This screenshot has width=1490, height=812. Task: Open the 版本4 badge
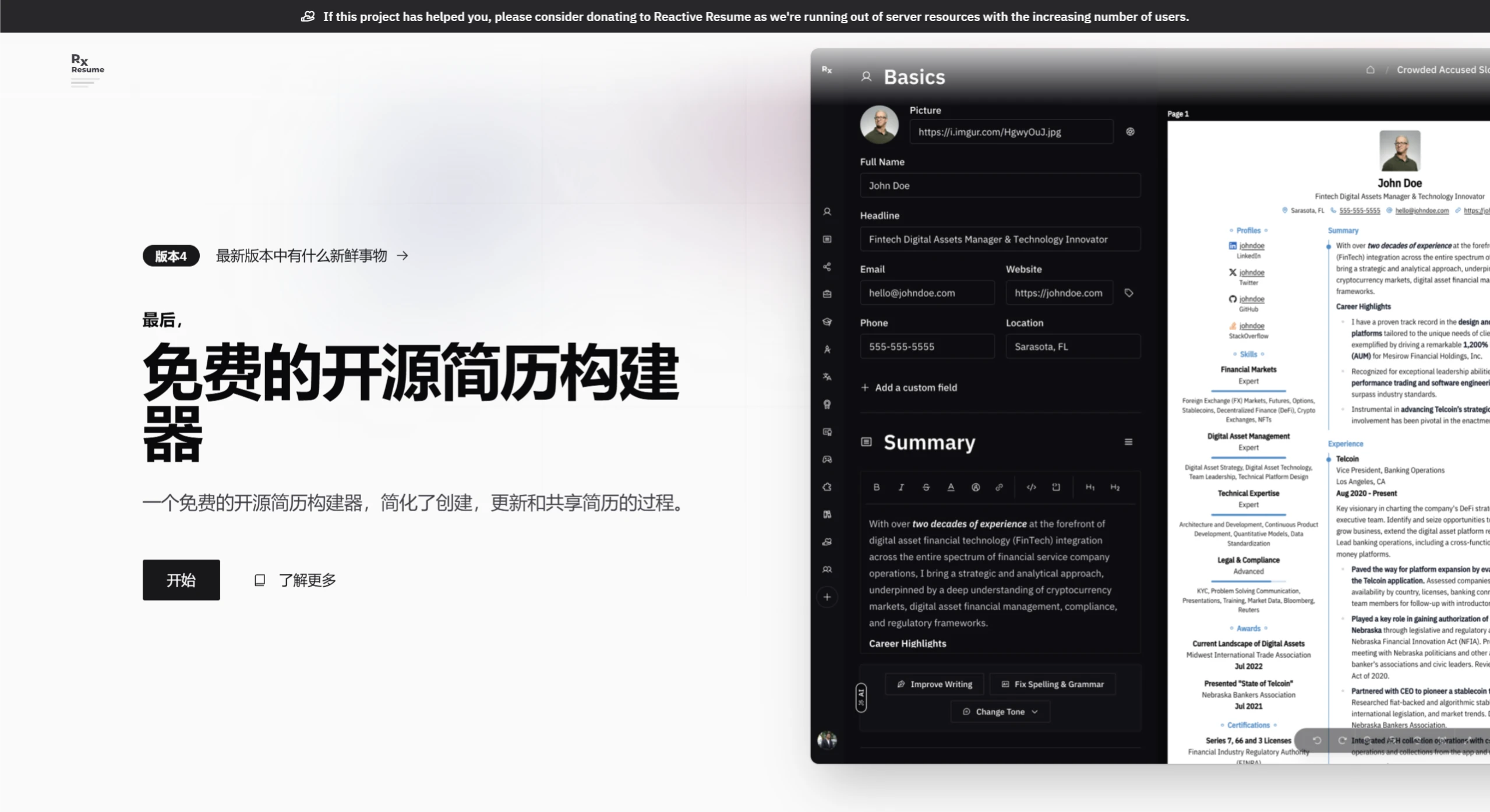pos(171,256)
